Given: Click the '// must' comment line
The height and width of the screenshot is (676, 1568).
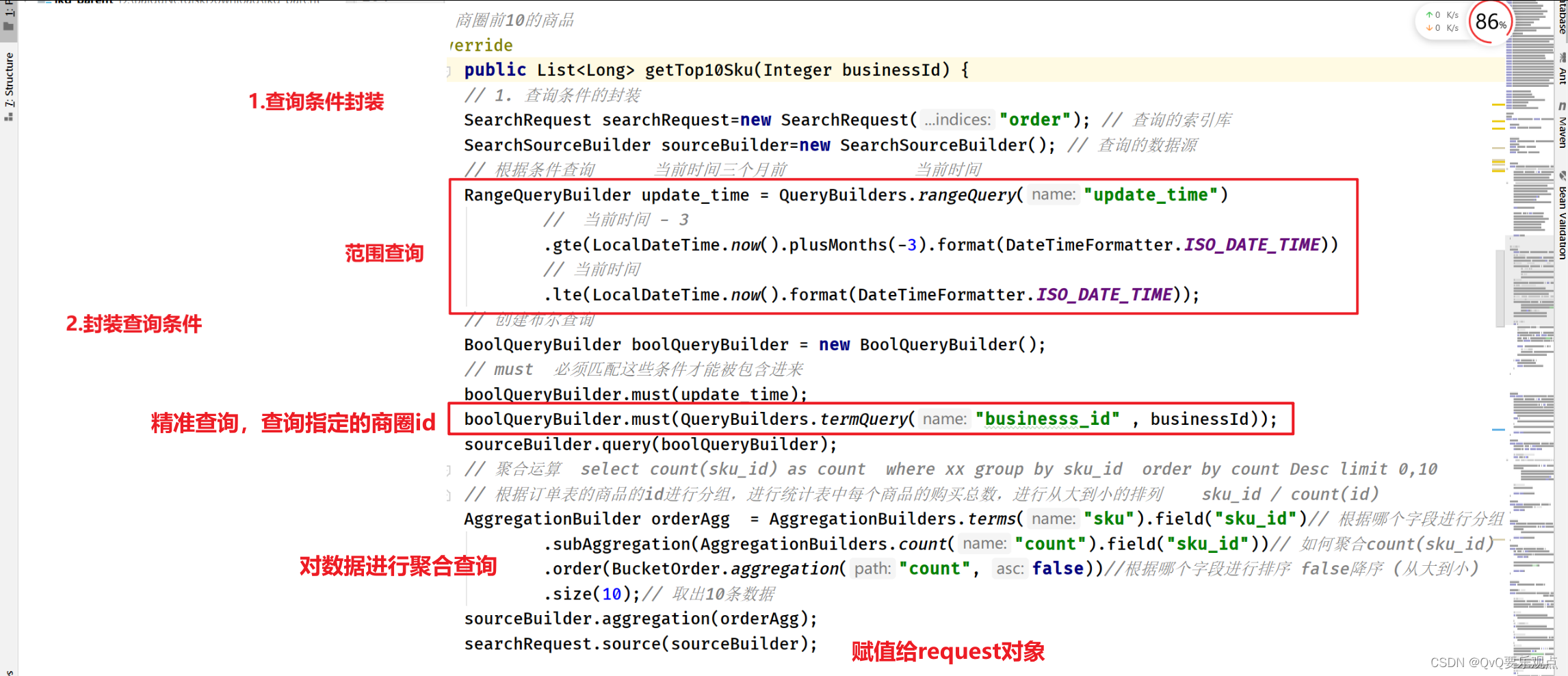Looking at the screenshot, I should (633, 369).
